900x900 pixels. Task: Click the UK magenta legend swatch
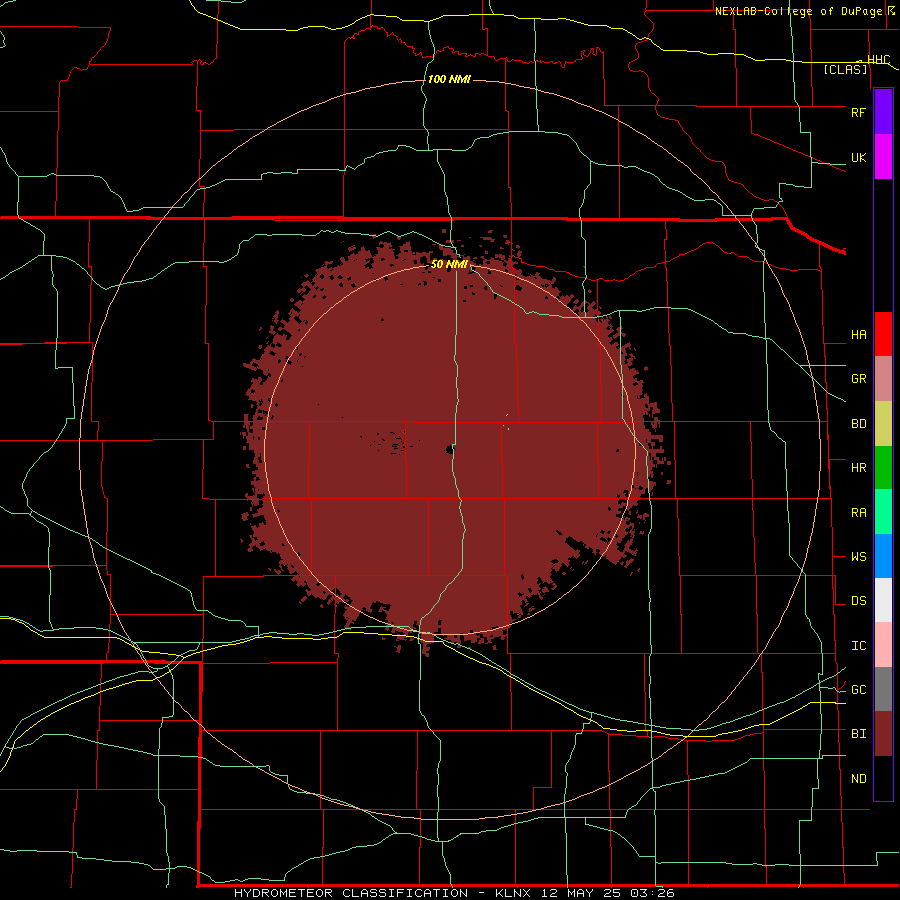pyautogui.click(x=883, y=157)
